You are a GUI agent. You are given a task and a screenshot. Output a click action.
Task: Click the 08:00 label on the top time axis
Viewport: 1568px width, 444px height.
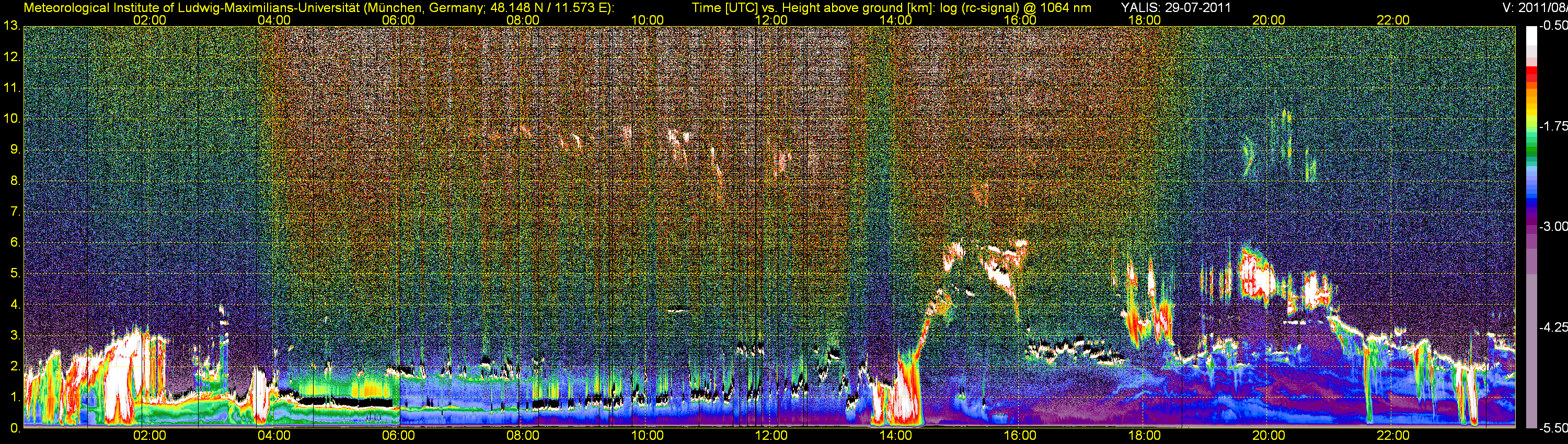(x=522, y=20)
